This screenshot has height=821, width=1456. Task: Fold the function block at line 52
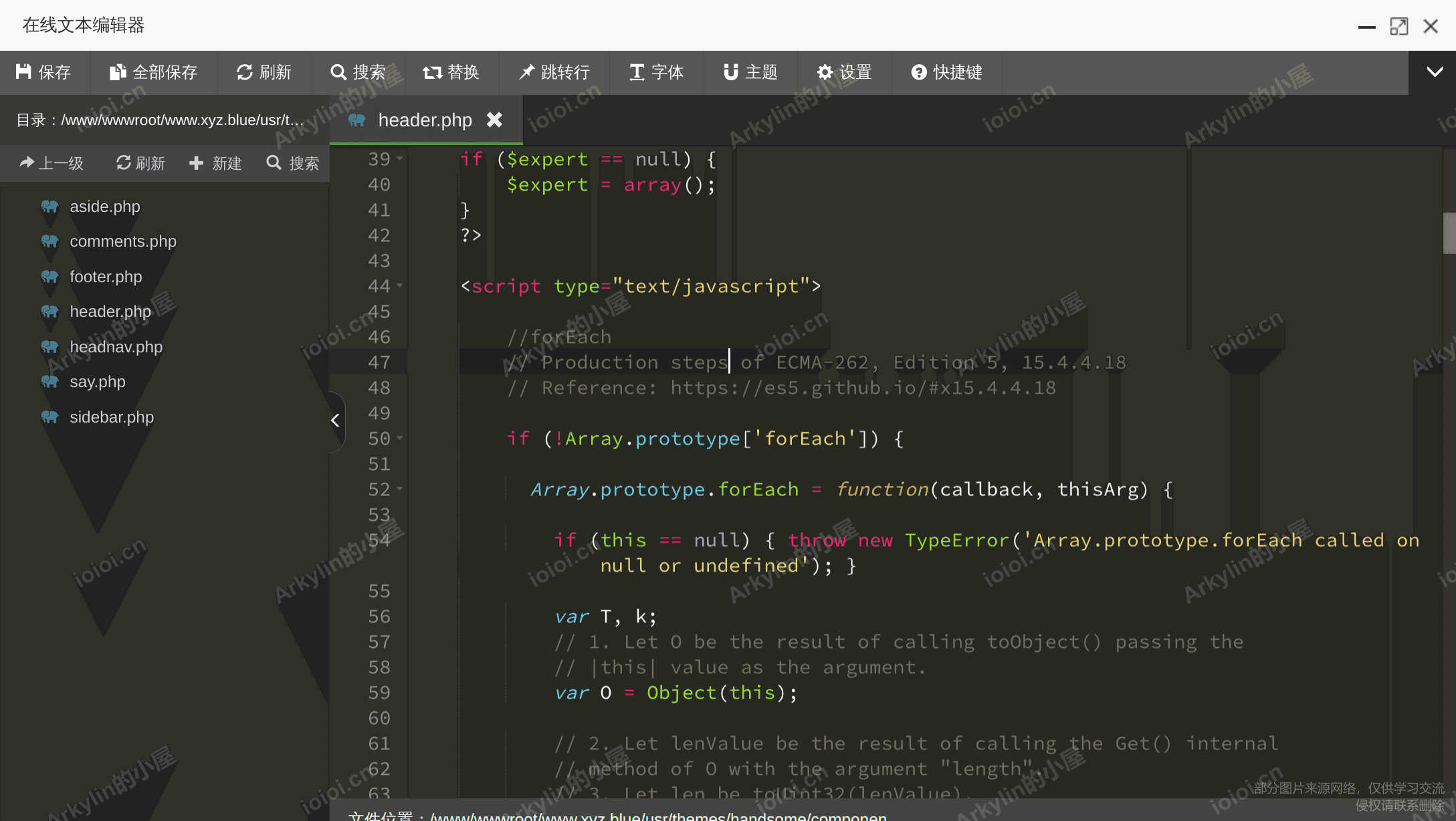(x=400, y=489)
